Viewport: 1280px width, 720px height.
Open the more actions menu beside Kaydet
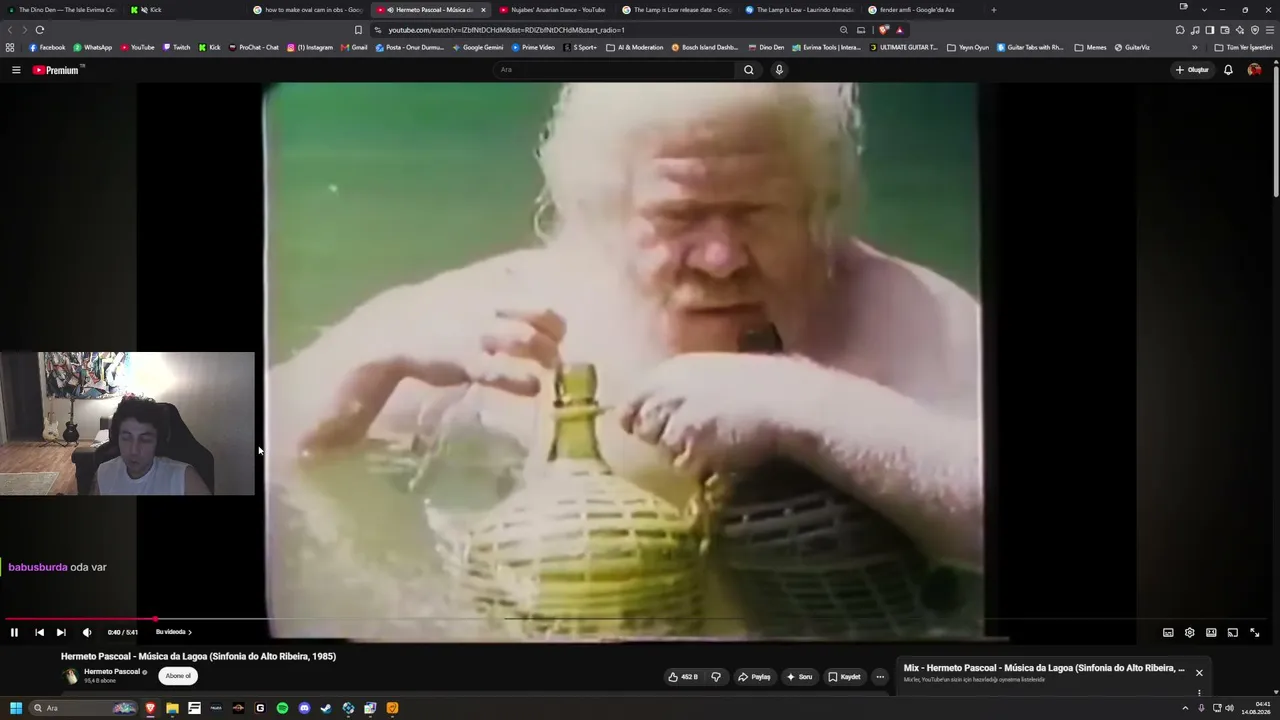[x=880, y=677]
